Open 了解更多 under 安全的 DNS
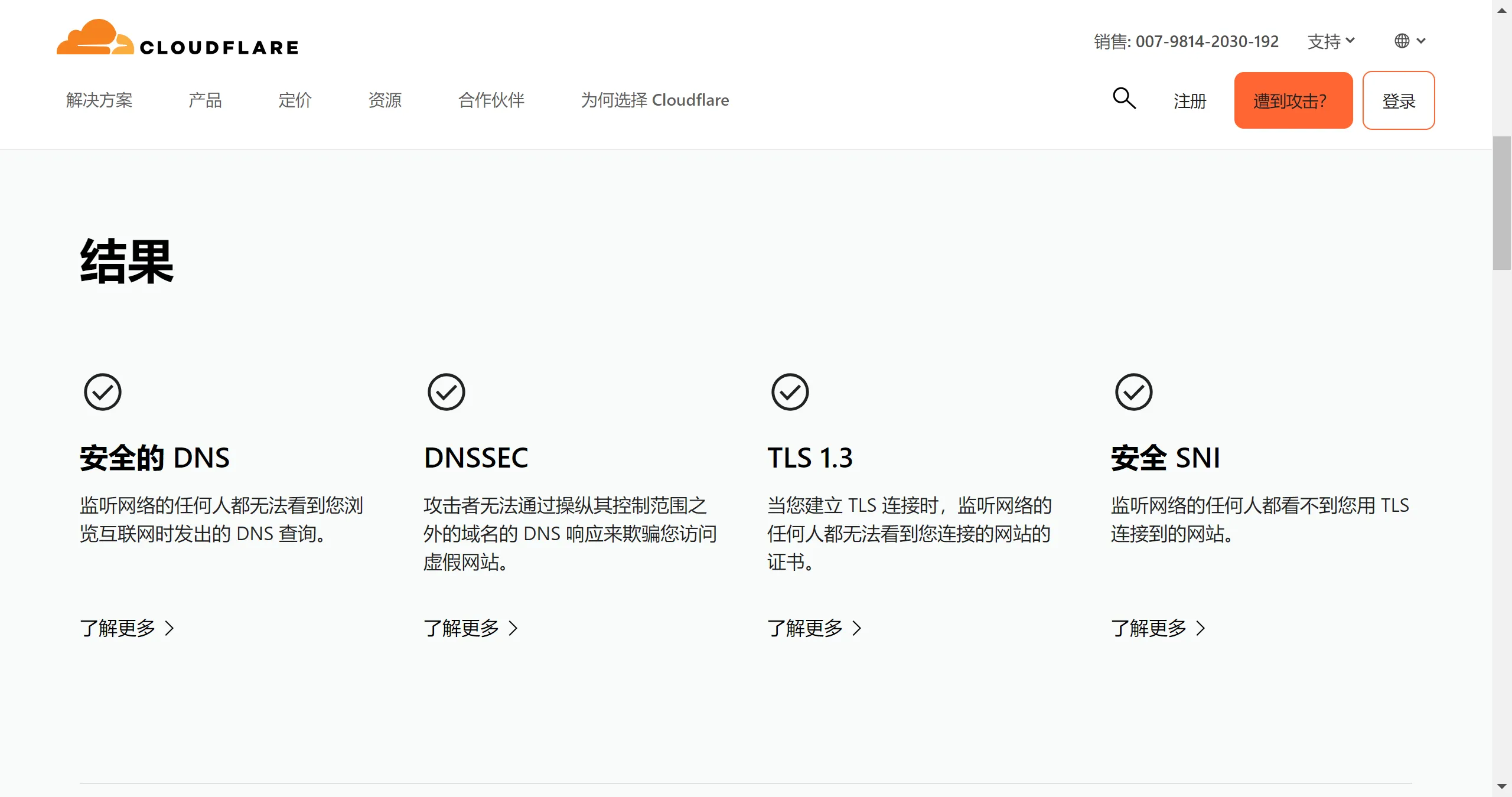Viewport: 1512px width, 797px height. coord(118,629)
